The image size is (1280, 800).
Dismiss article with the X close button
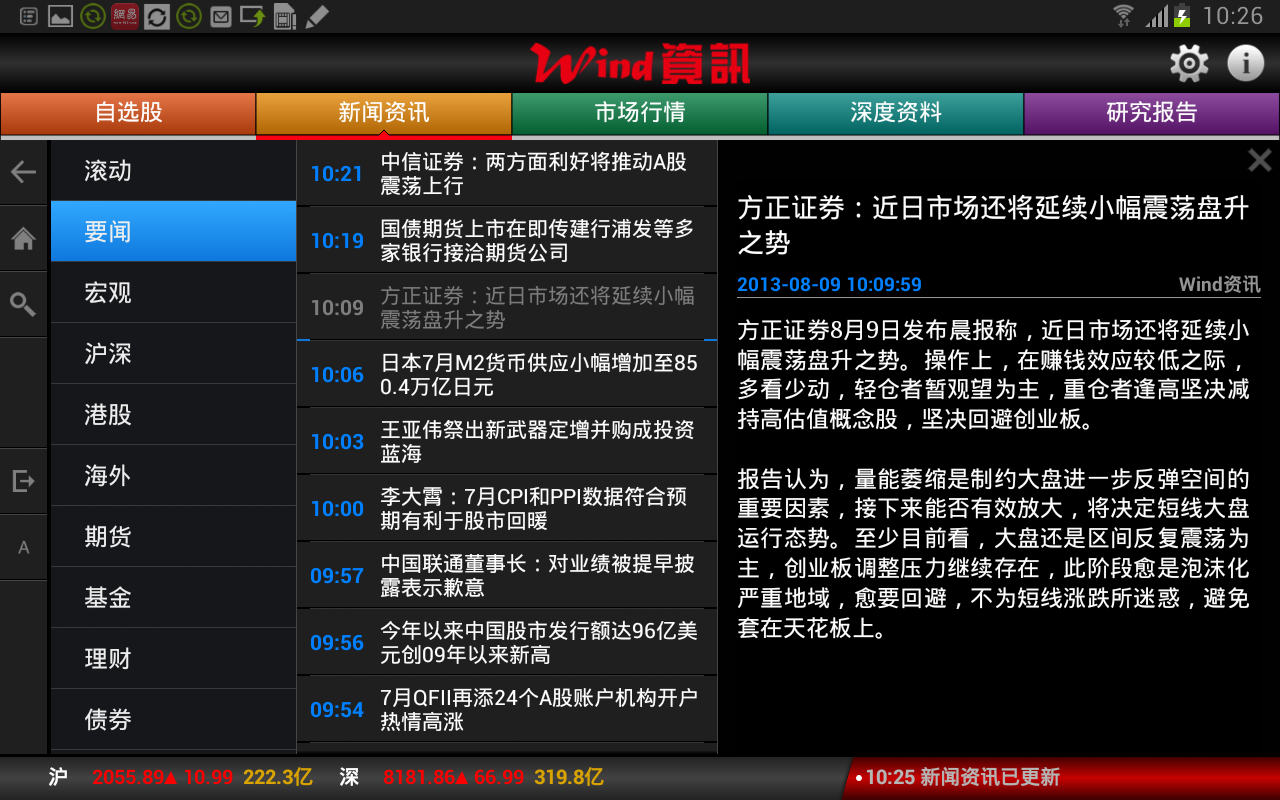tap(1259, 159)
